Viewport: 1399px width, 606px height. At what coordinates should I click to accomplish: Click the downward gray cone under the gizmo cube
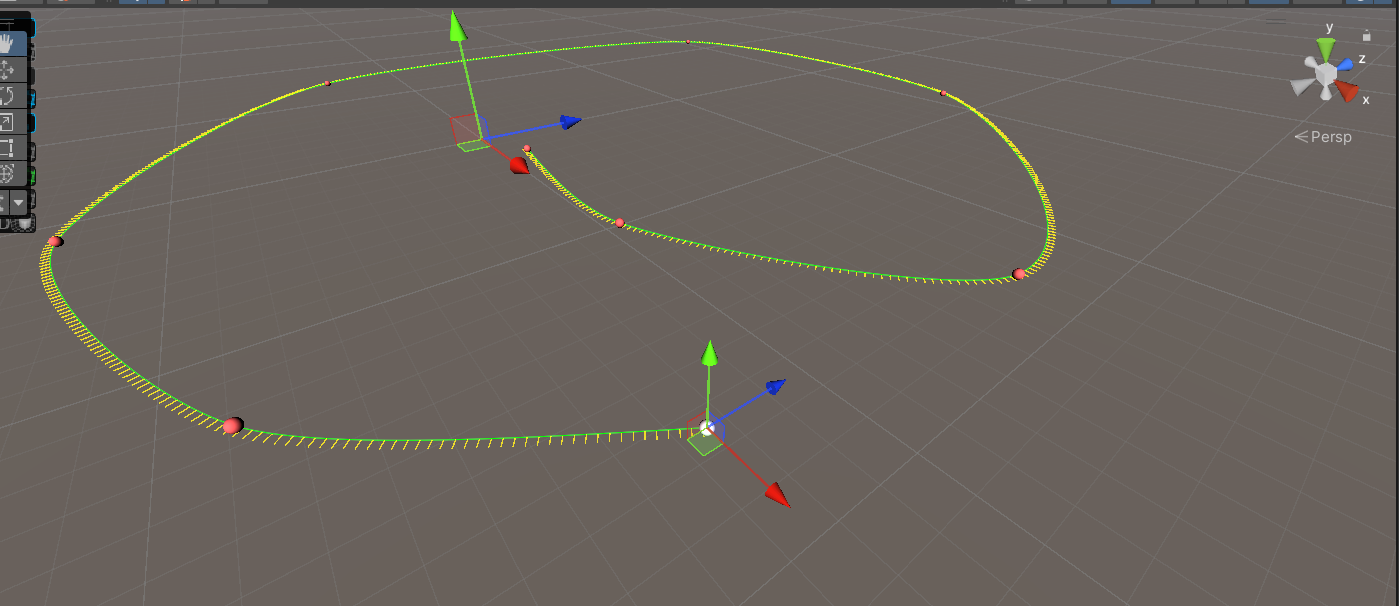(1327, 94)
